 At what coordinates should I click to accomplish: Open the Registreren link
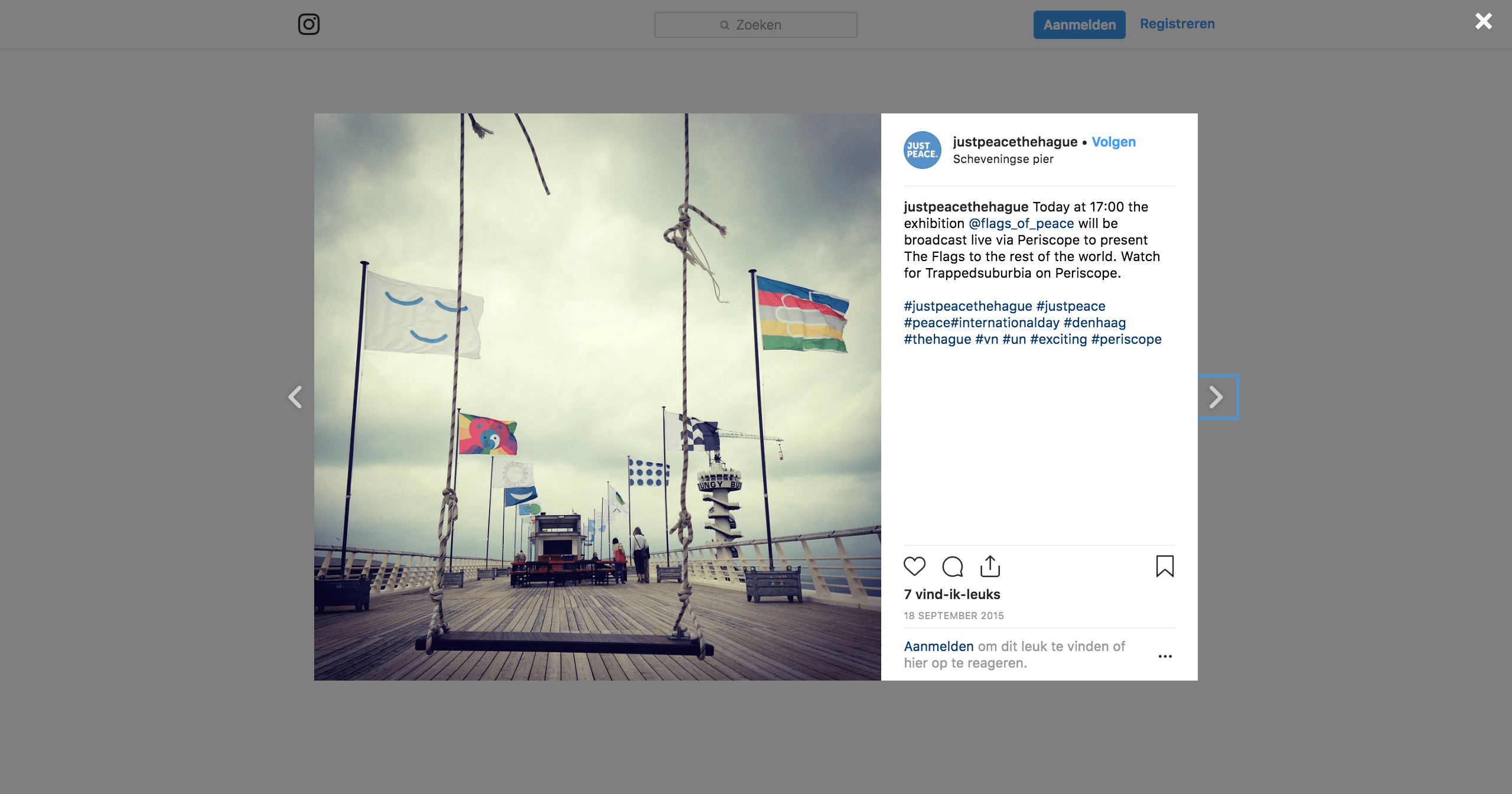(1177, 24)
